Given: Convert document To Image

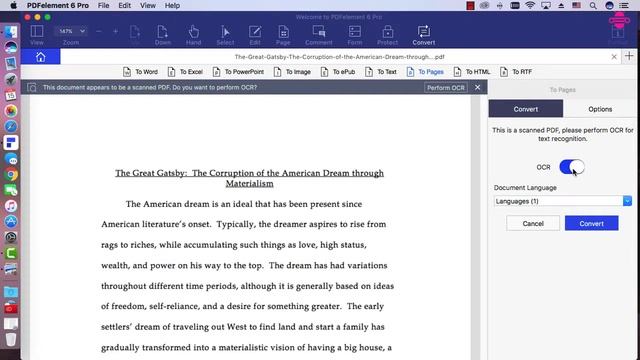Looking at the screenshot, I should 292,72.
